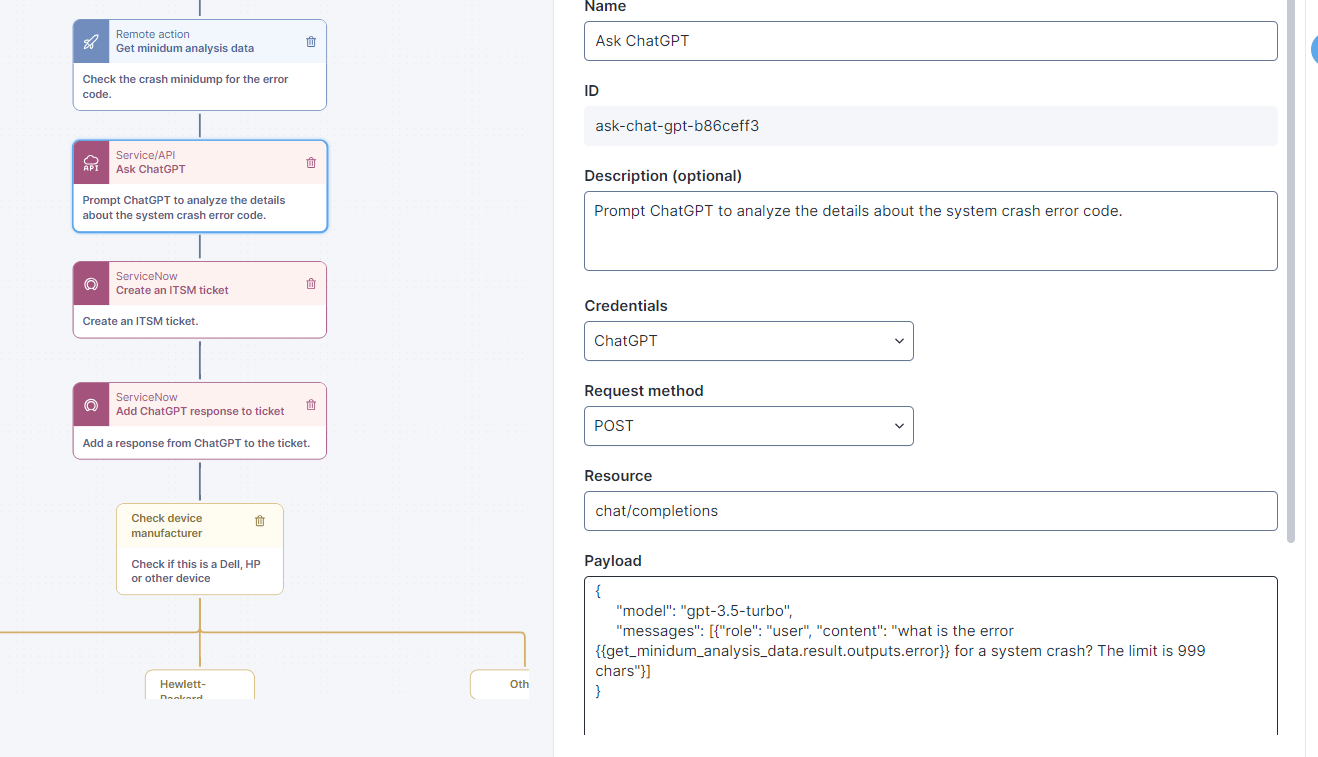Click the Resource field chat/completions
Viewport: 1318px width, 757px height.
click(x=930, y=511)
